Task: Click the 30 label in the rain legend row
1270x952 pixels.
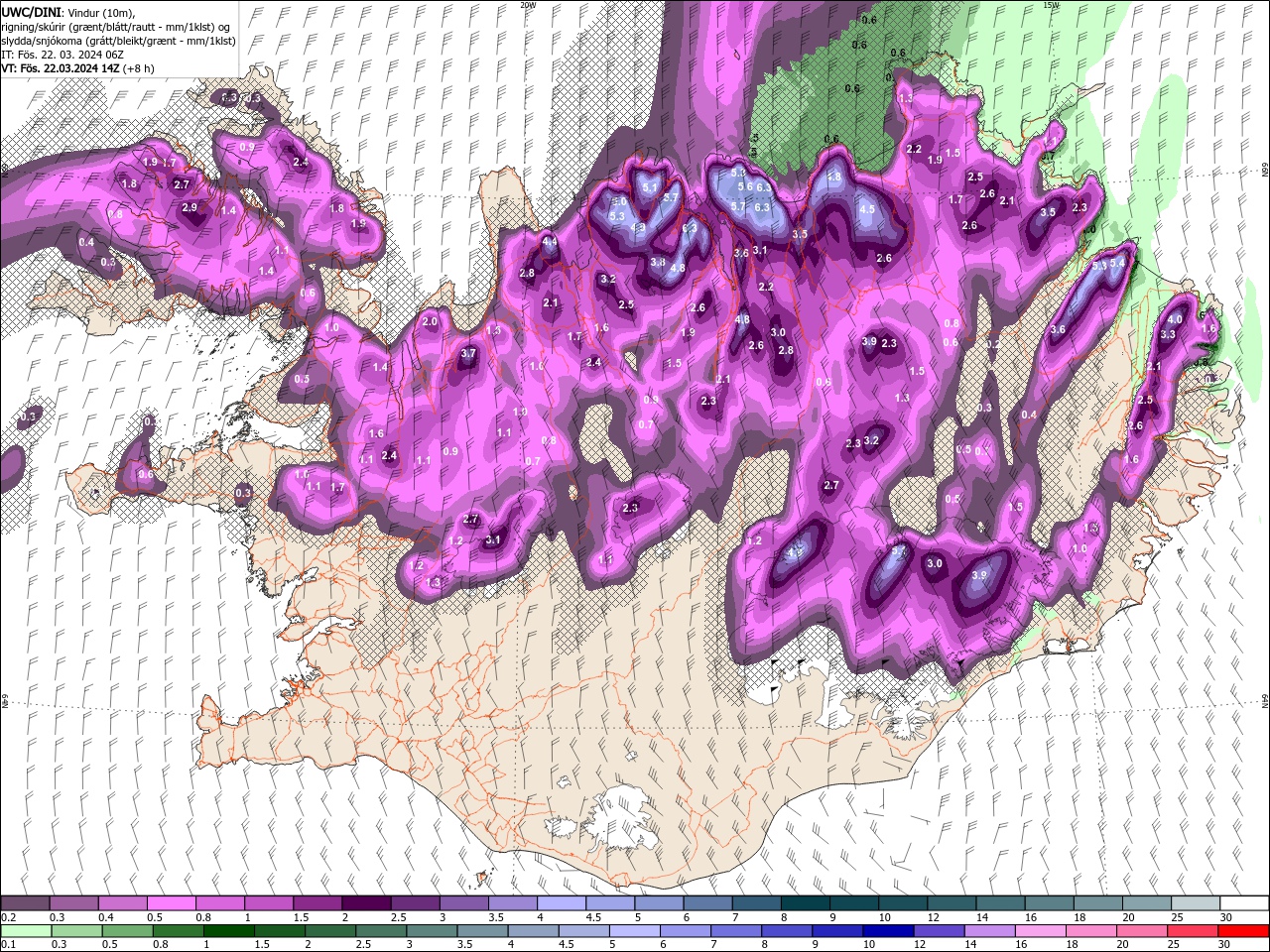Action: (1225, 945)
